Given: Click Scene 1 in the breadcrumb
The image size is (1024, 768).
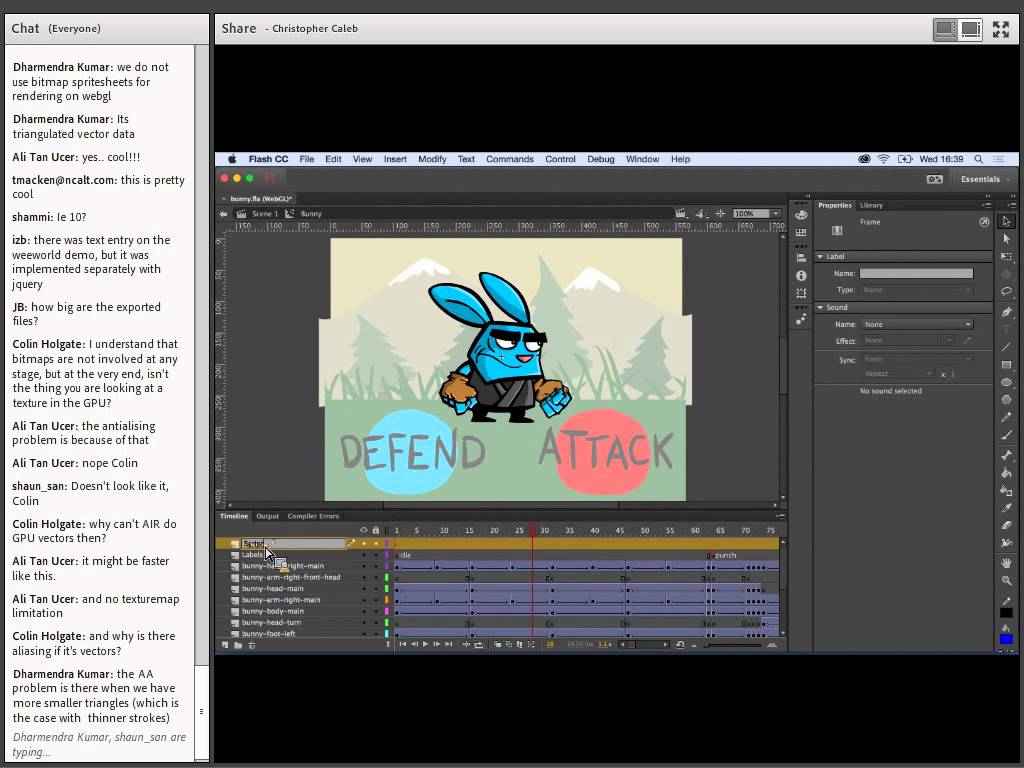Looking at the screenshot, I should pyautogui.click(x=264, y=214).
